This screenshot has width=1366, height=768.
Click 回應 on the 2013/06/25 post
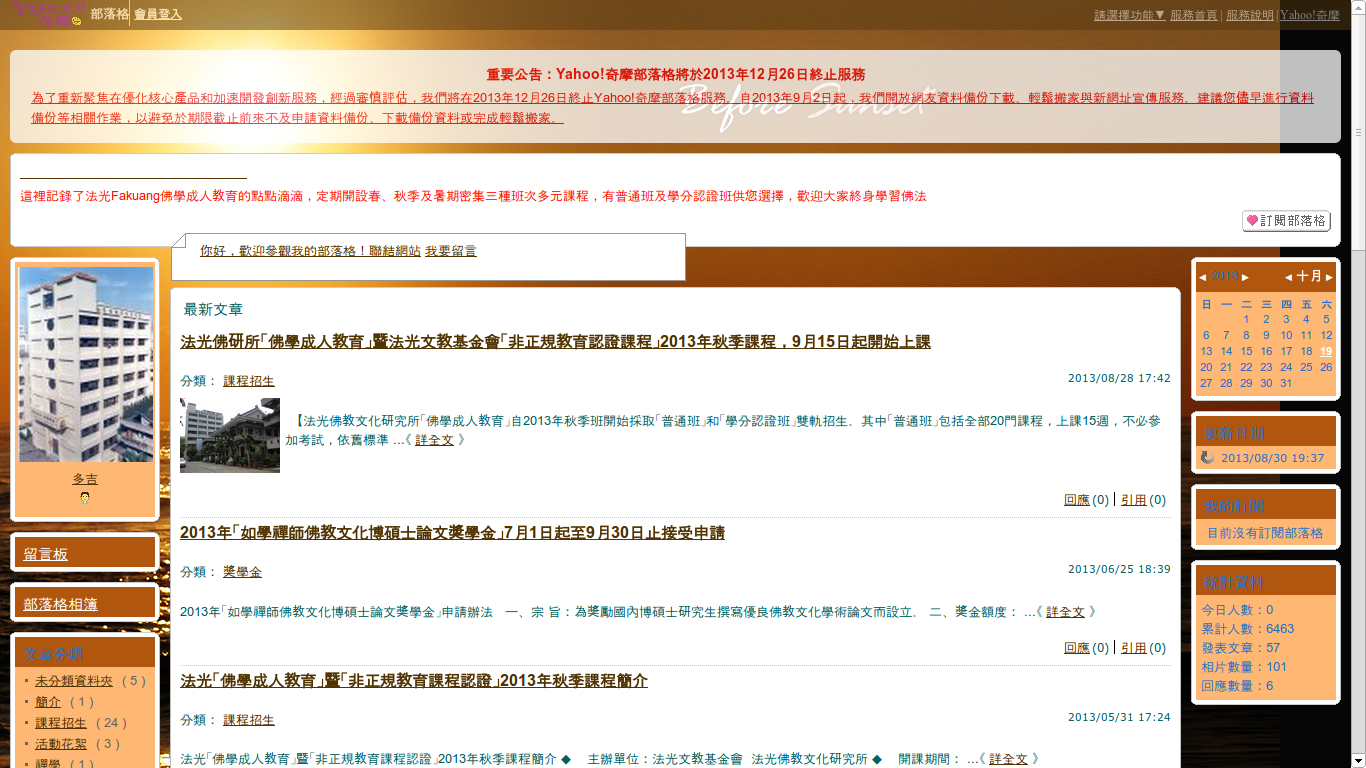click(x=1077, y=648)
